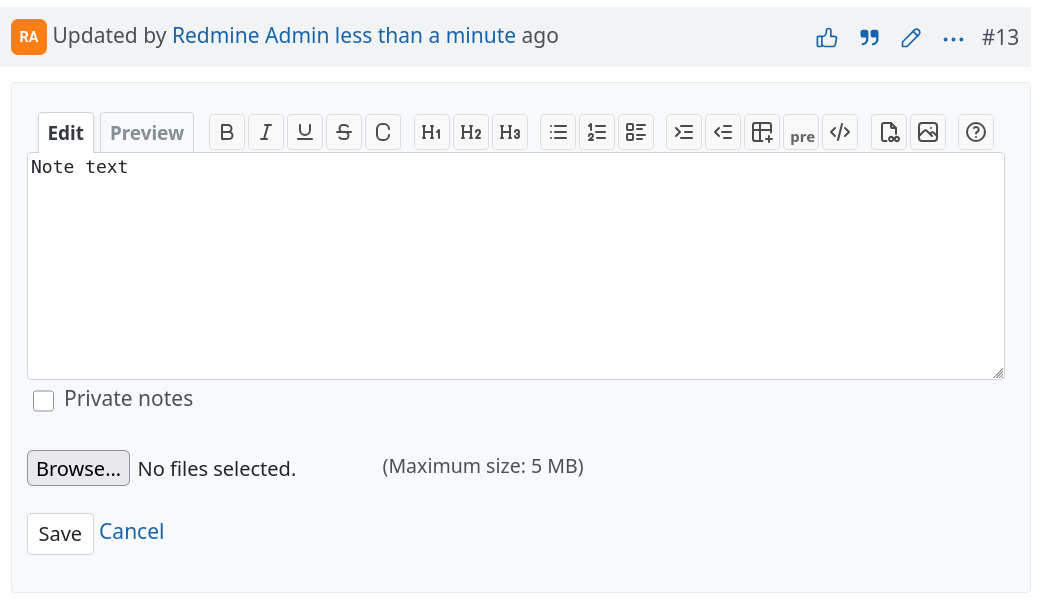Click the underline formatting icon
The height and width of the screenshot is (604, 1040).
click(305, 132)
